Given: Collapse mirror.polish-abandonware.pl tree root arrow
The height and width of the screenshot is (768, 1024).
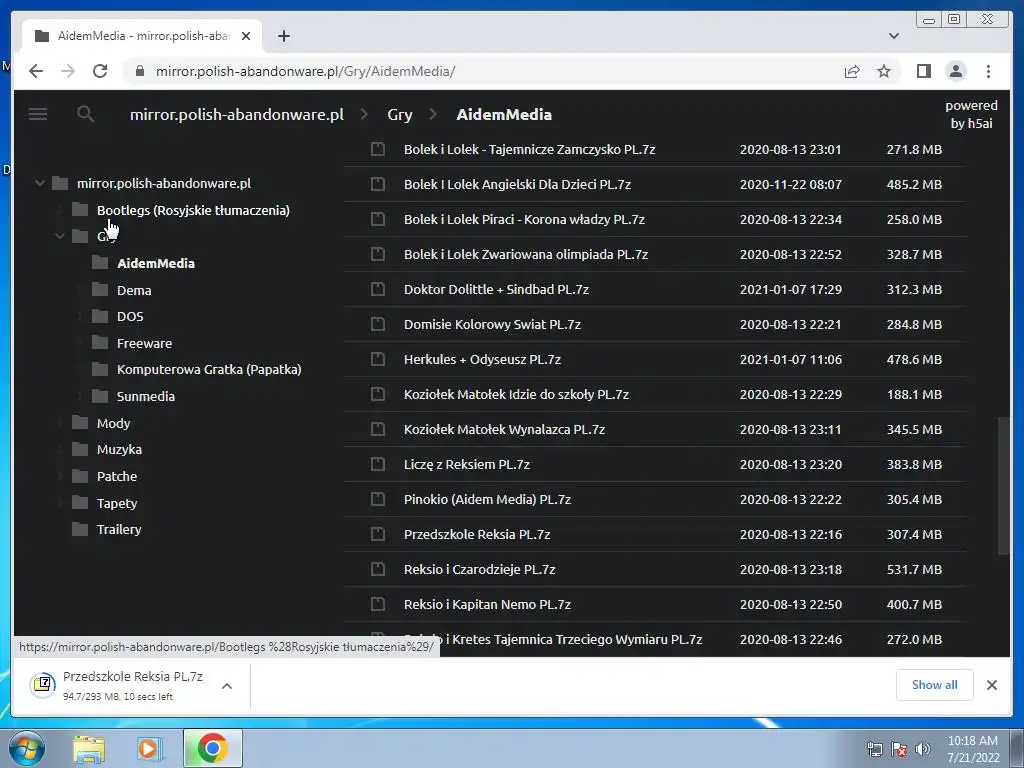Looking at the screenshot, I should click(40, 184).
